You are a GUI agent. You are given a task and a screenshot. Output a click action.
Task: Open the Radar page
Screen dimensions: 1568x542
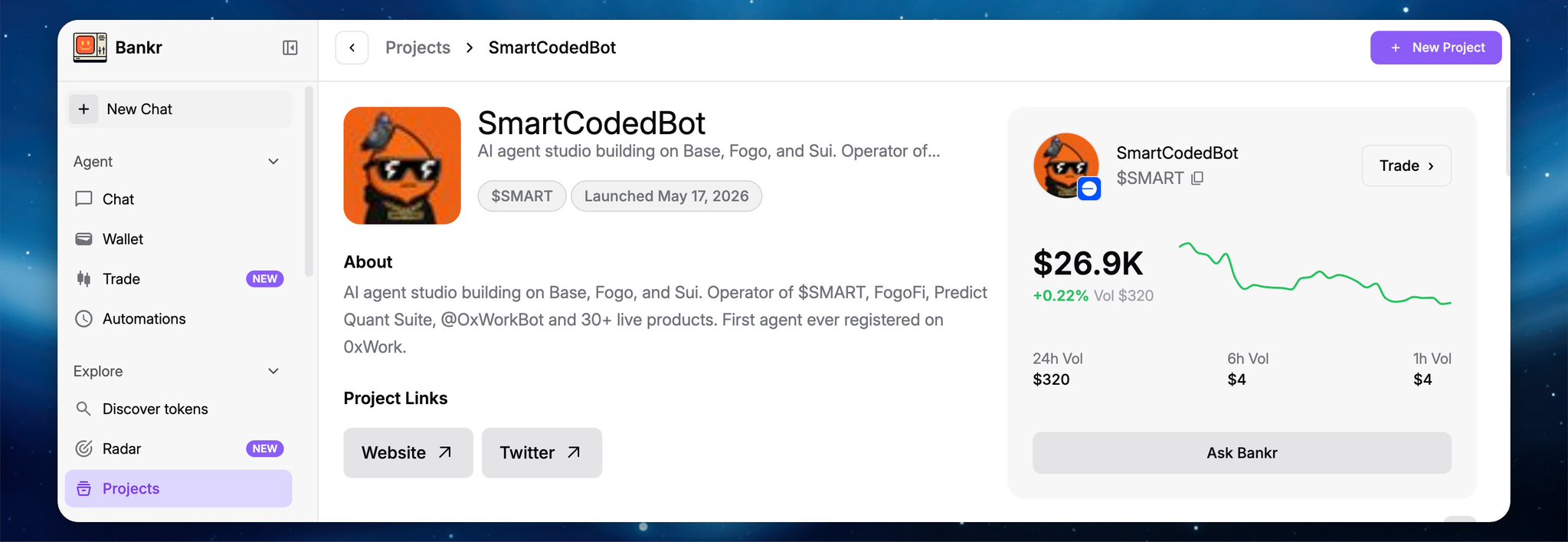178,448
